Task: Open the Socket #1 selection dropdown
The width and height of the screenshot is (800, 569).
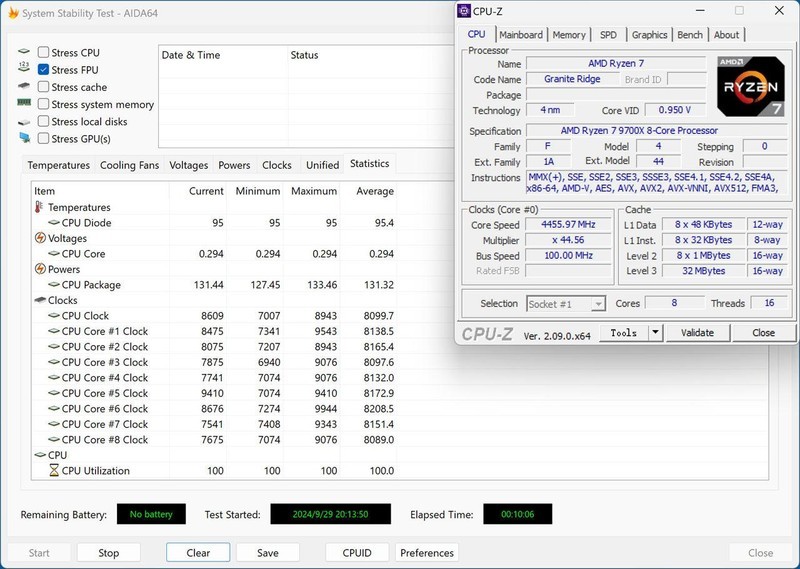Action: point(566,304)
